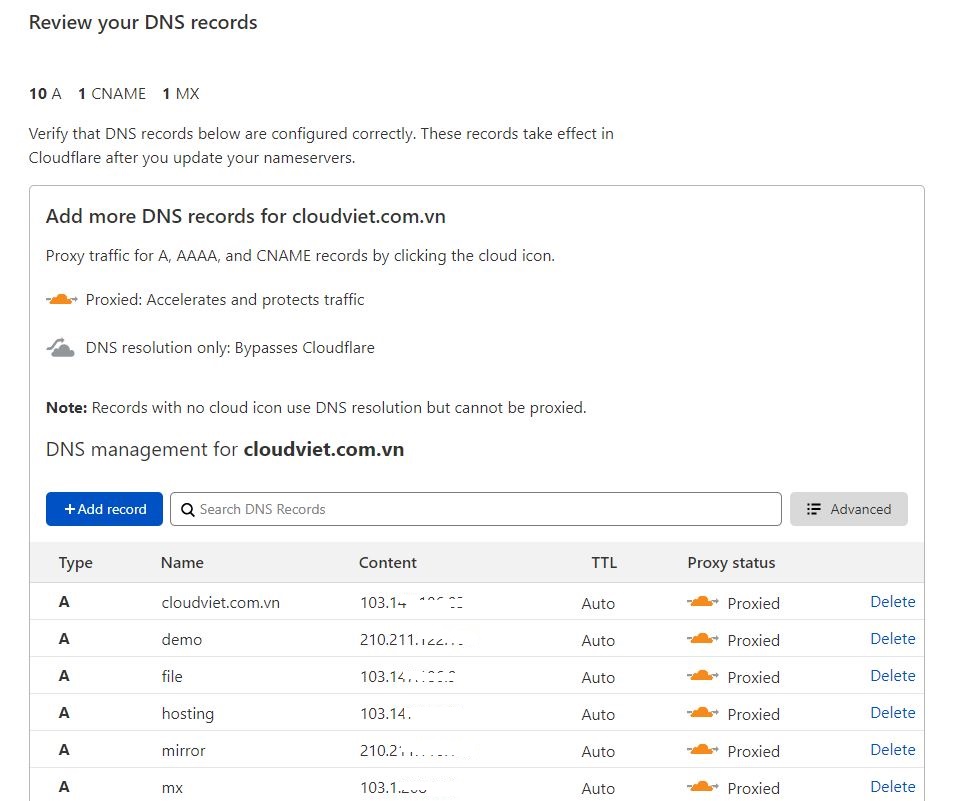Toggle proxy cloud for mirror record
Screen dimensions: 975x801
703,750
